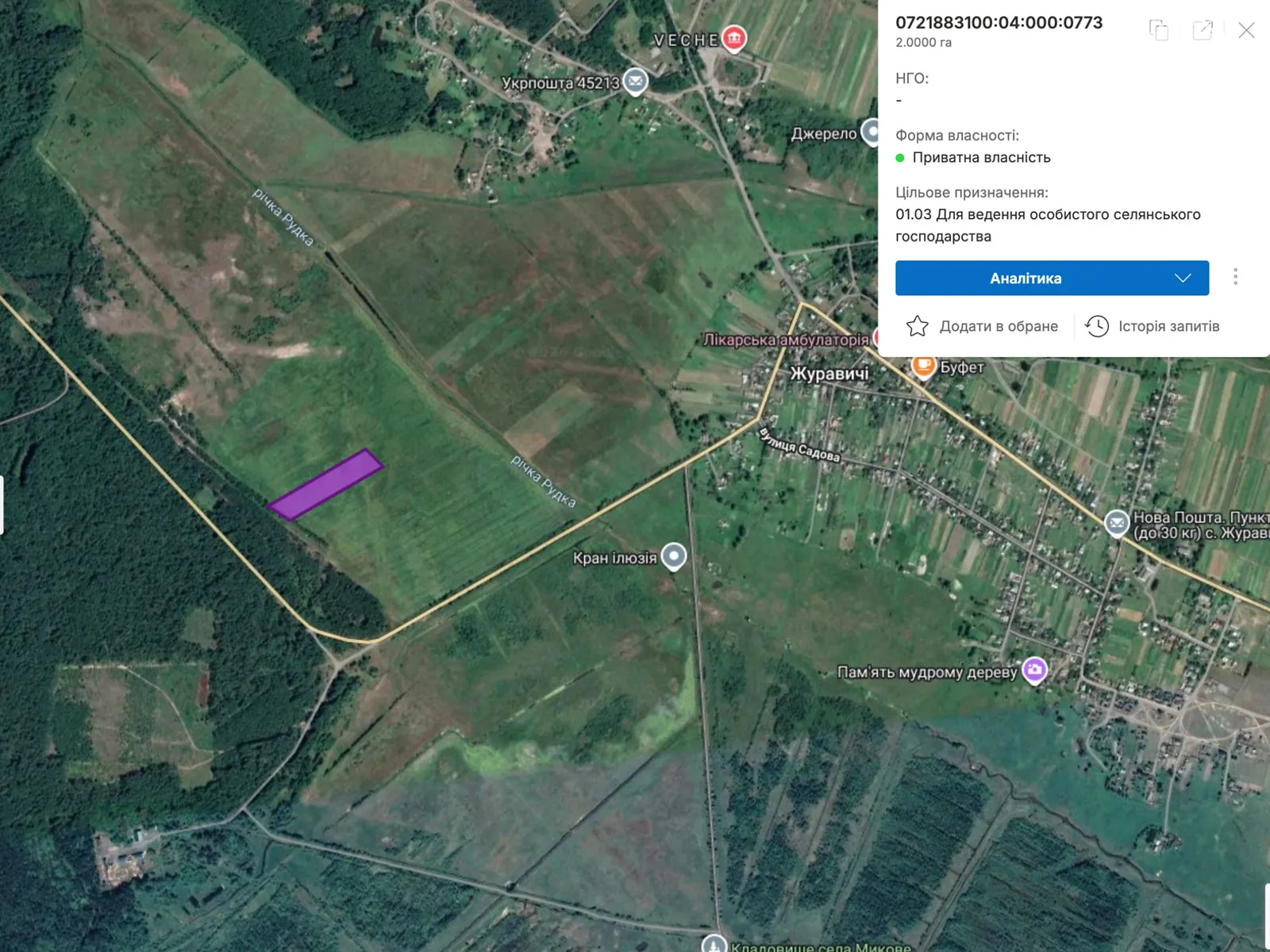Viewport: 1270px width, 952px height.
Task: Open the three-dot options menu
Action: pos(1235,277)
